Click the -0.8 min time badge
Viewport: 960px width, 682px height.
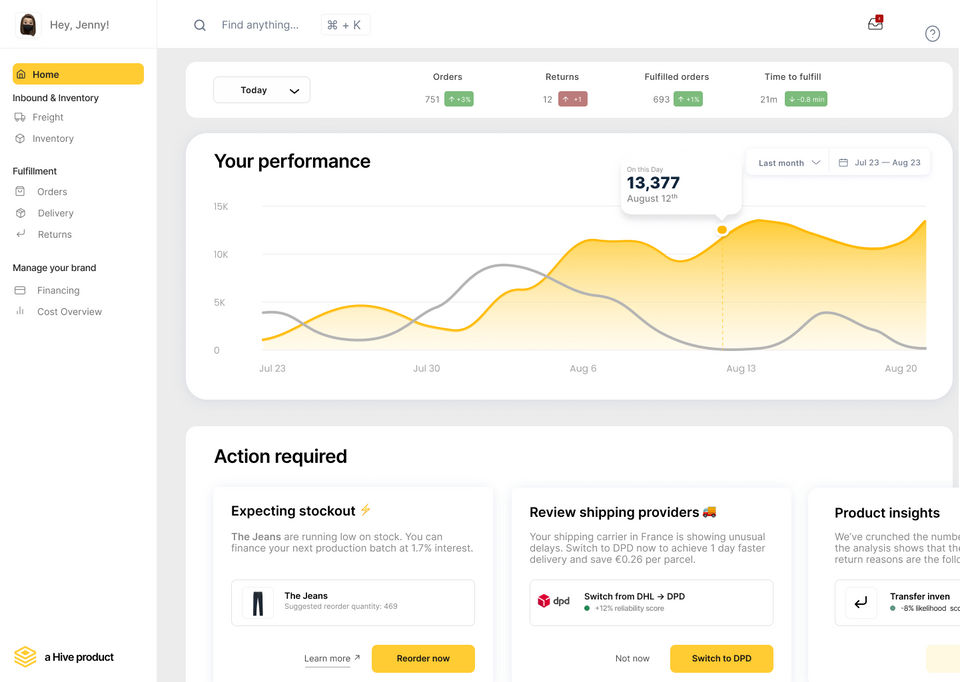point(806,99)
